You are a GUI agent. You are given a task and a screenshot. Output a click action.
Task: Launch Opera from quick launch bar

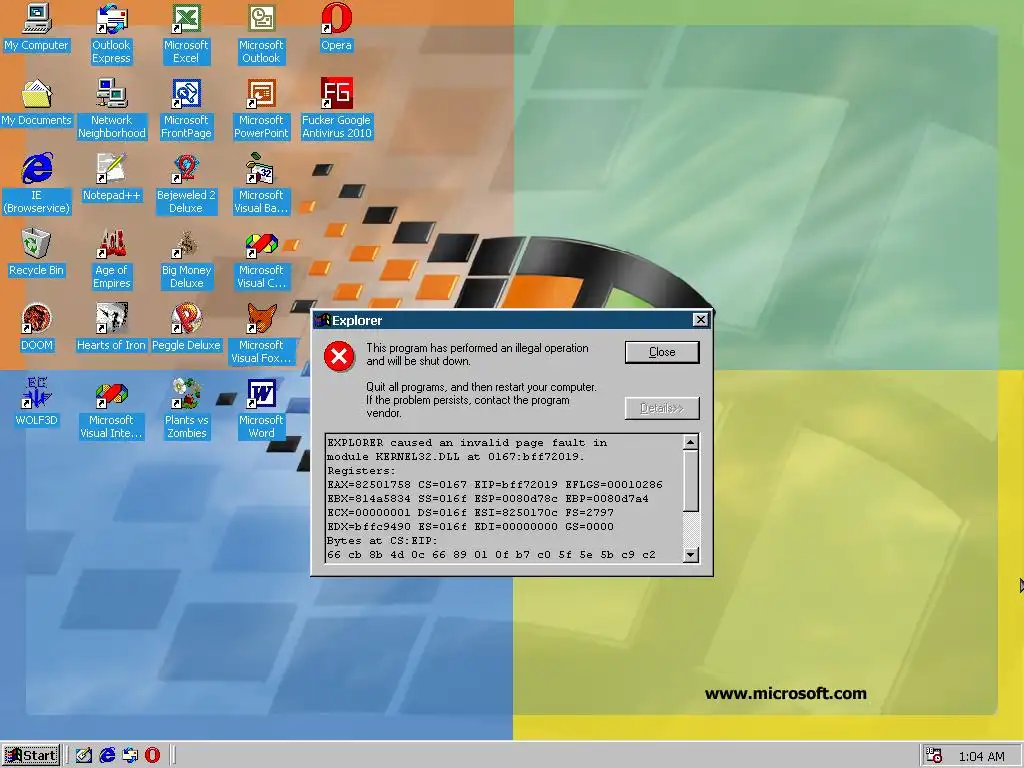[x=152, y=756]
